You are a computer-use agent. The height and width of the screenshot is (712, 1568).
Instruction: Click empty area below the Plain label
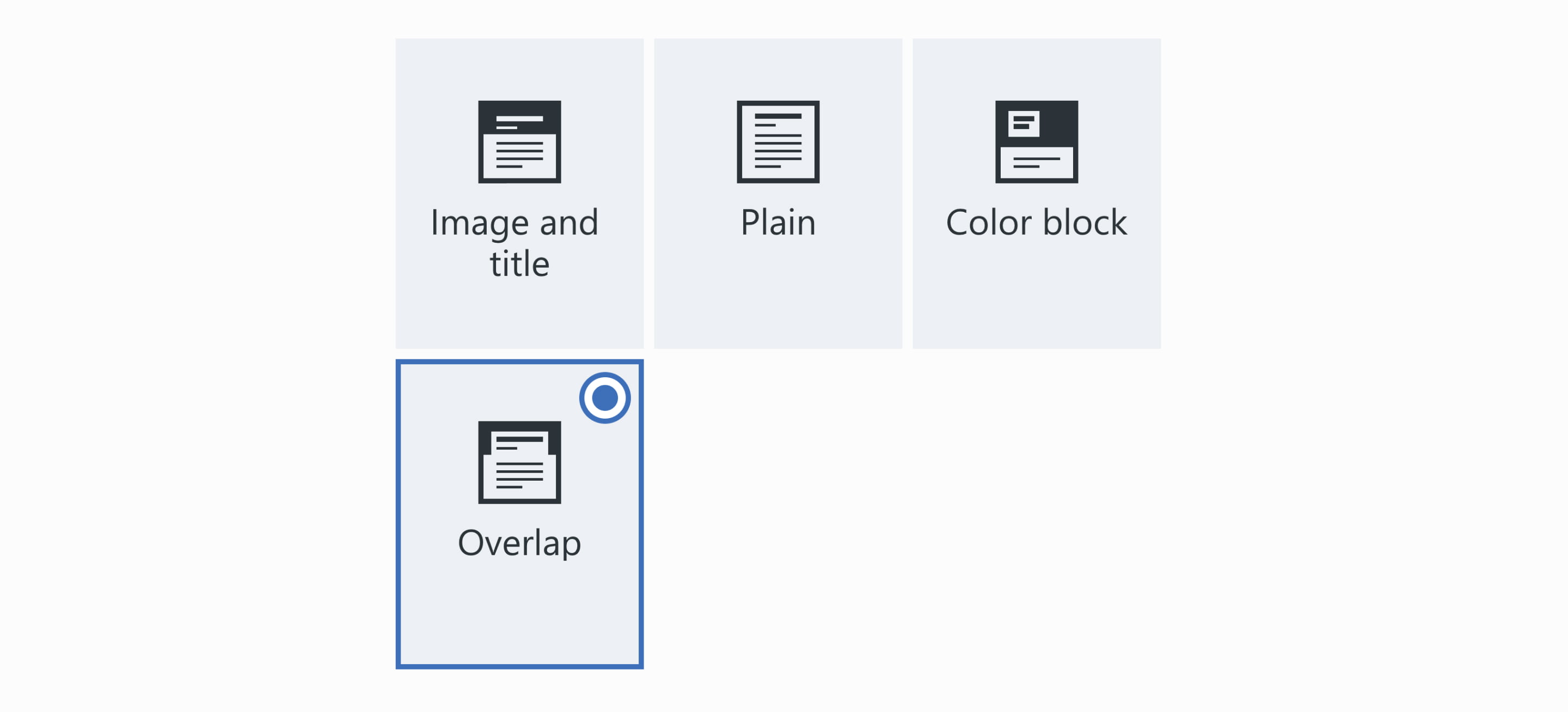(778, 292)
